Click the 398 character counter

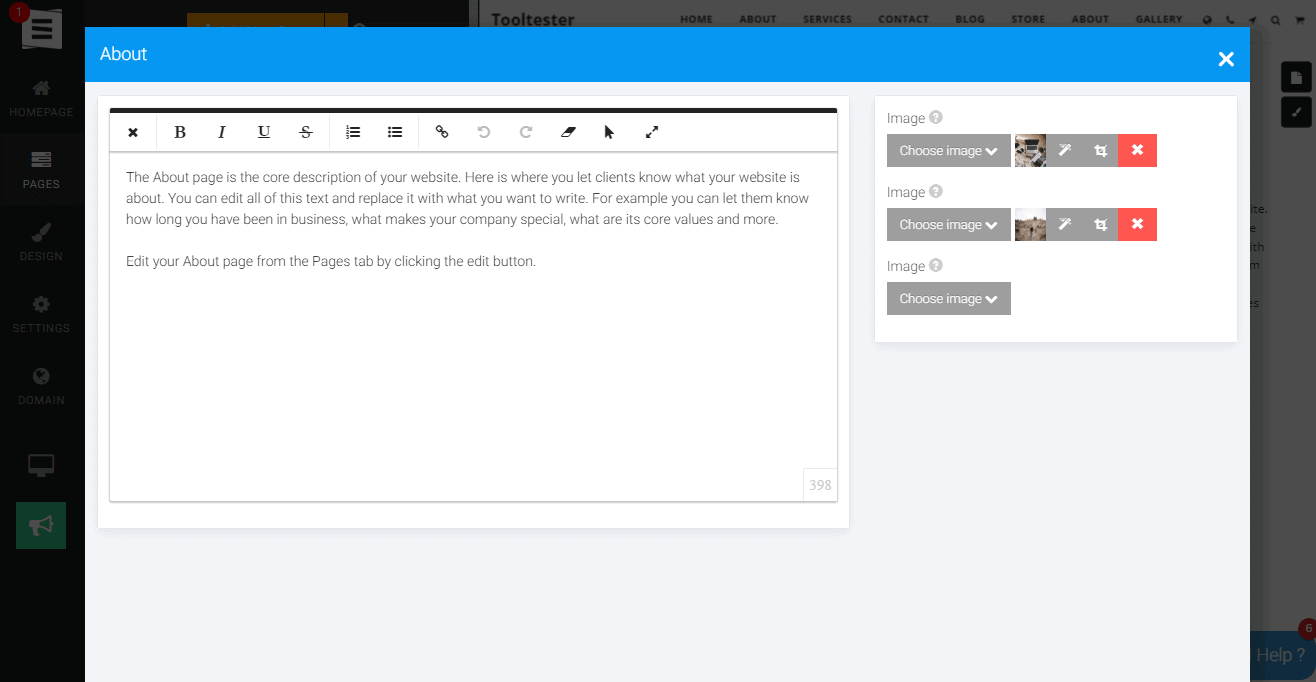(x=820, y=485)
